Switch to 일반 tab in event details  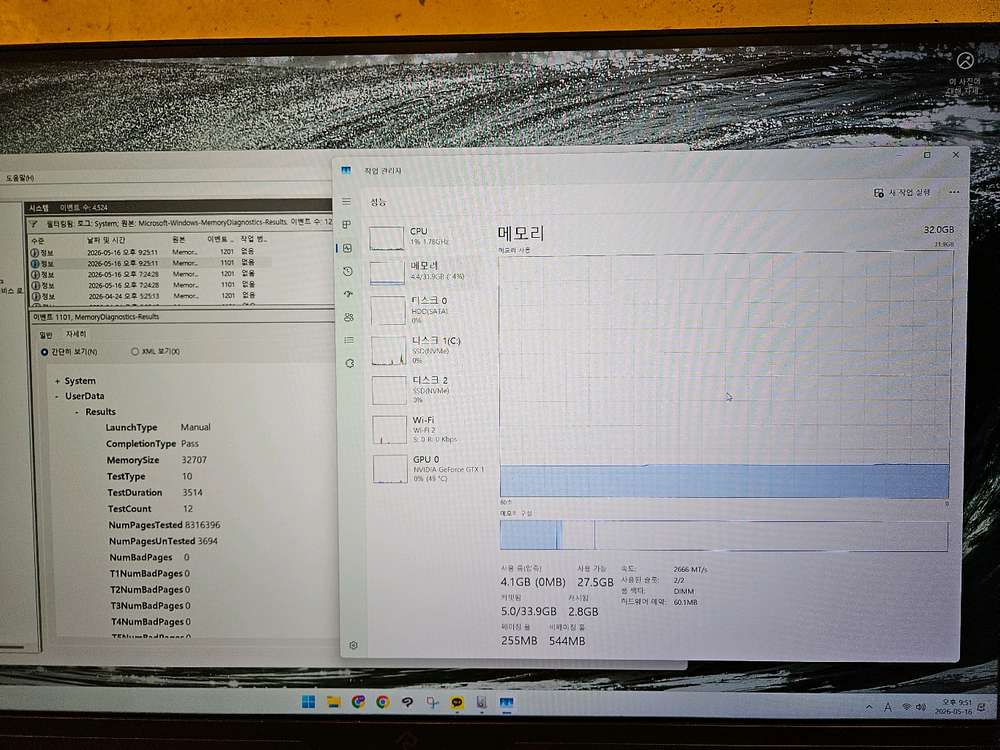[46, 335]
